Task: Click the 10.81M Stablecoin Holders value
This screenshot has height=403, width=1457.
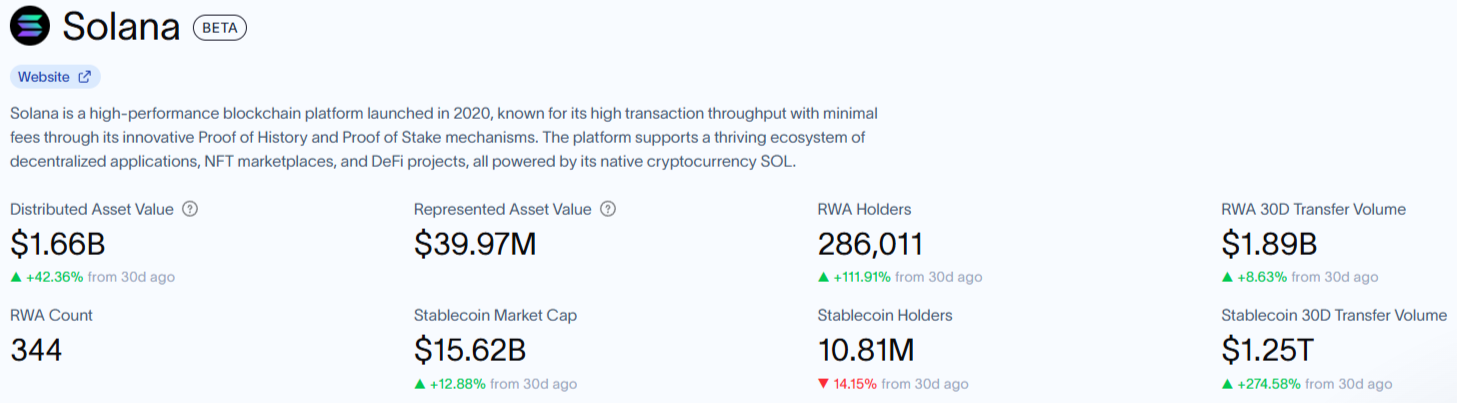Action: click(866, 350)
